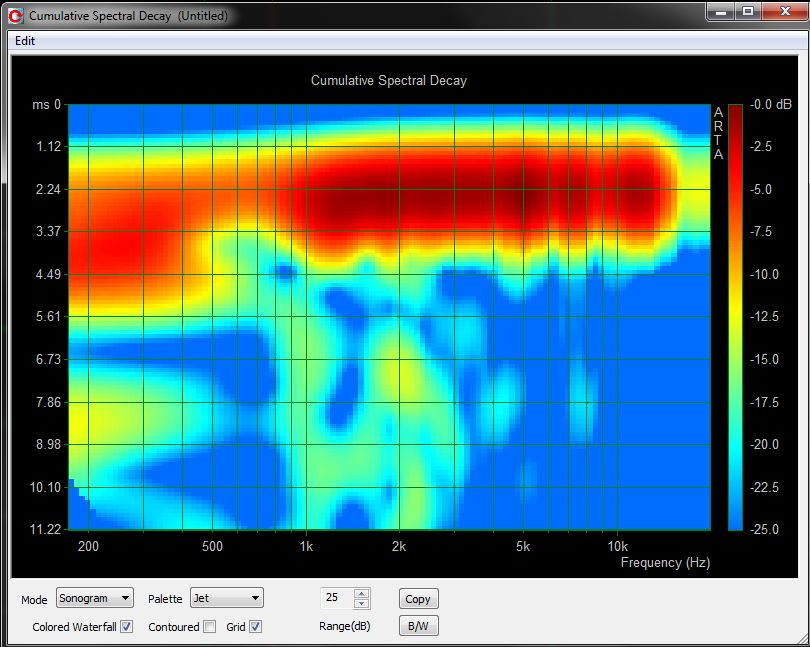
Task: Minimize the Cumulative Spectral Decay window
Action: coord(721,12)
